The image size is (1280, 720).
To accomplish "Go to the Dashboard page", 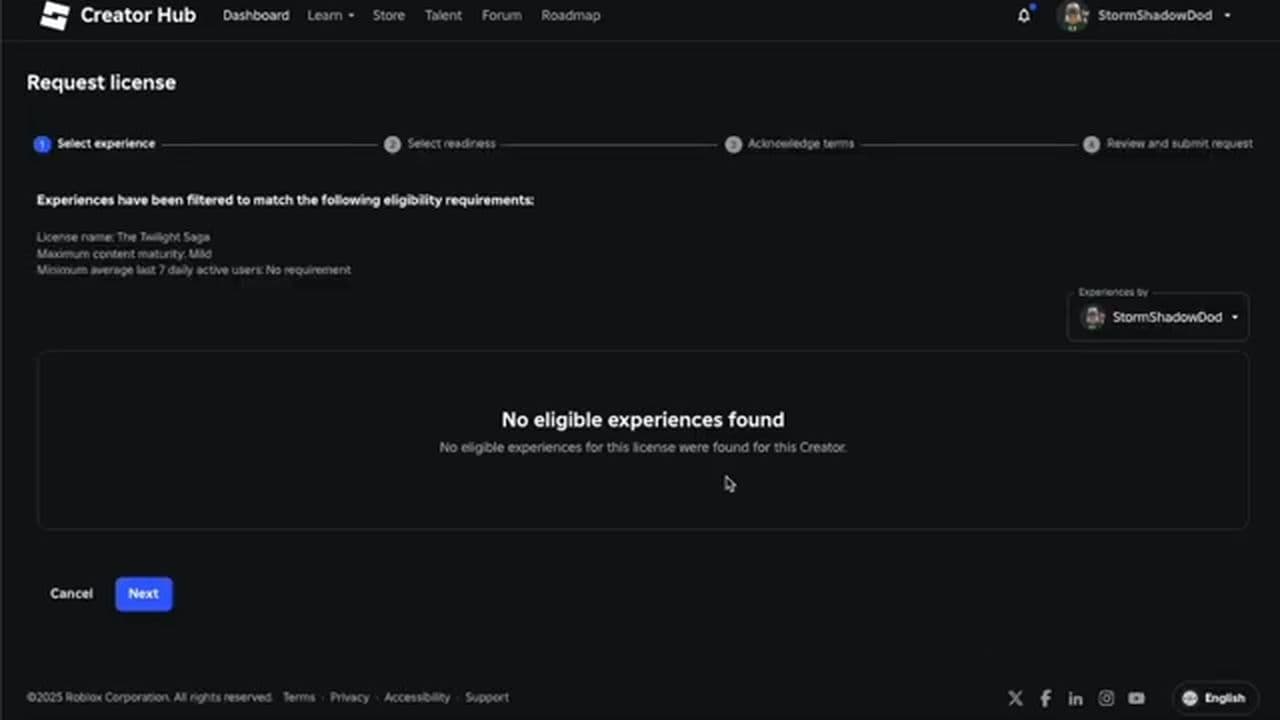I will (256, 15).
